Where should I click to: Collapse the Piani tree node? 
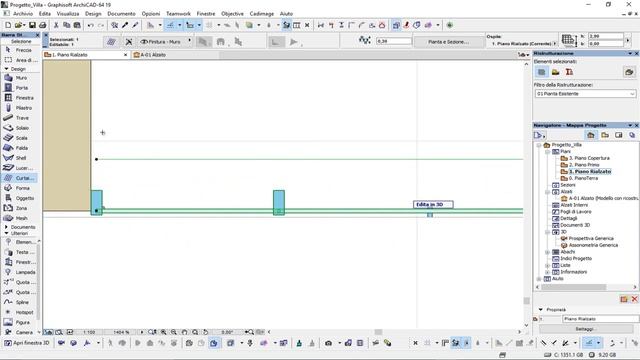547,151
